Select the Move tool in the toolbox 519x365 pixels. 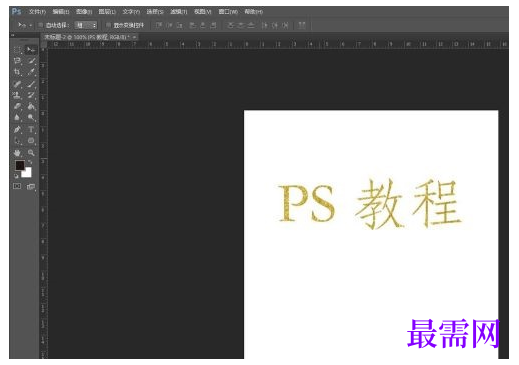pyautogui.click(x=31, y=50)
